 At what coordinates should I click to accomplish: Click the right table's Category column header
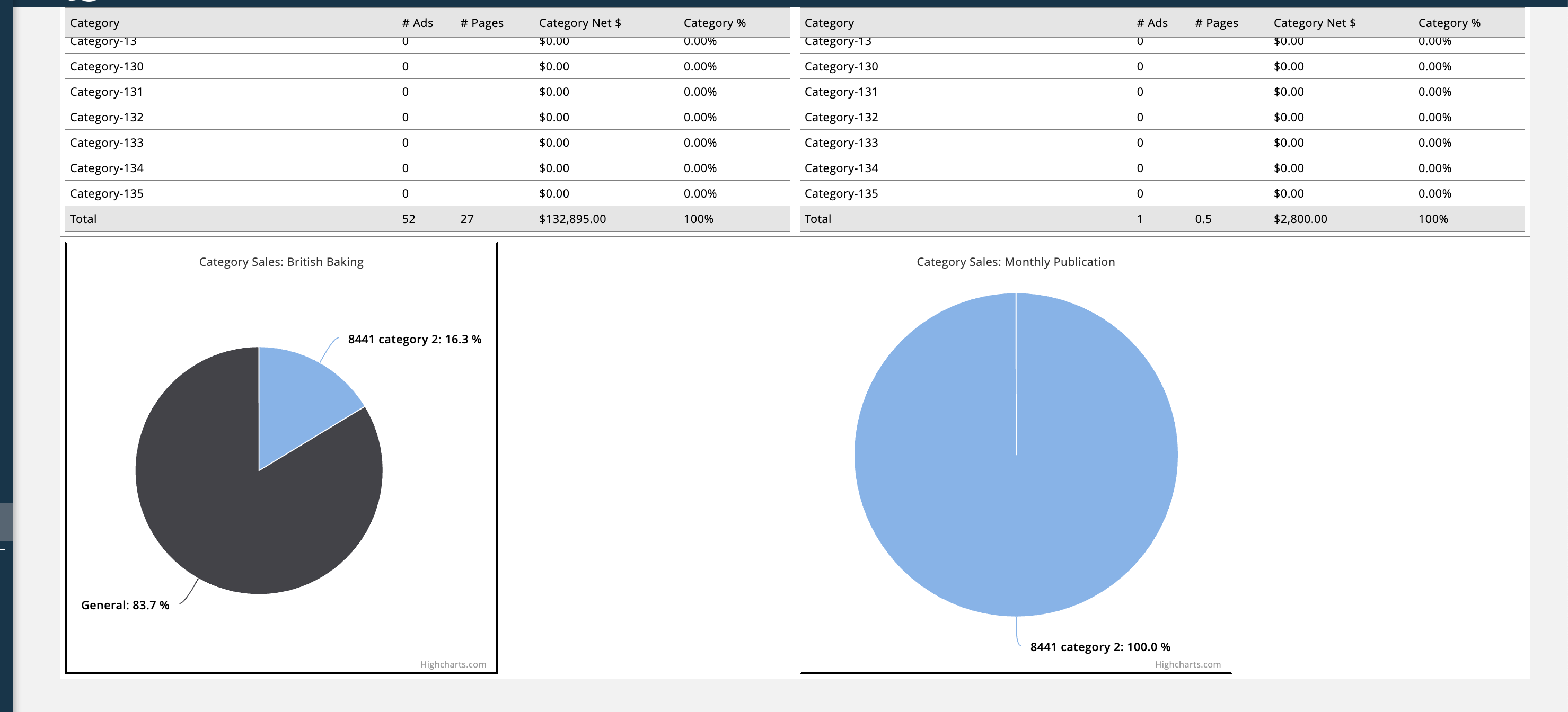[829, 23]
